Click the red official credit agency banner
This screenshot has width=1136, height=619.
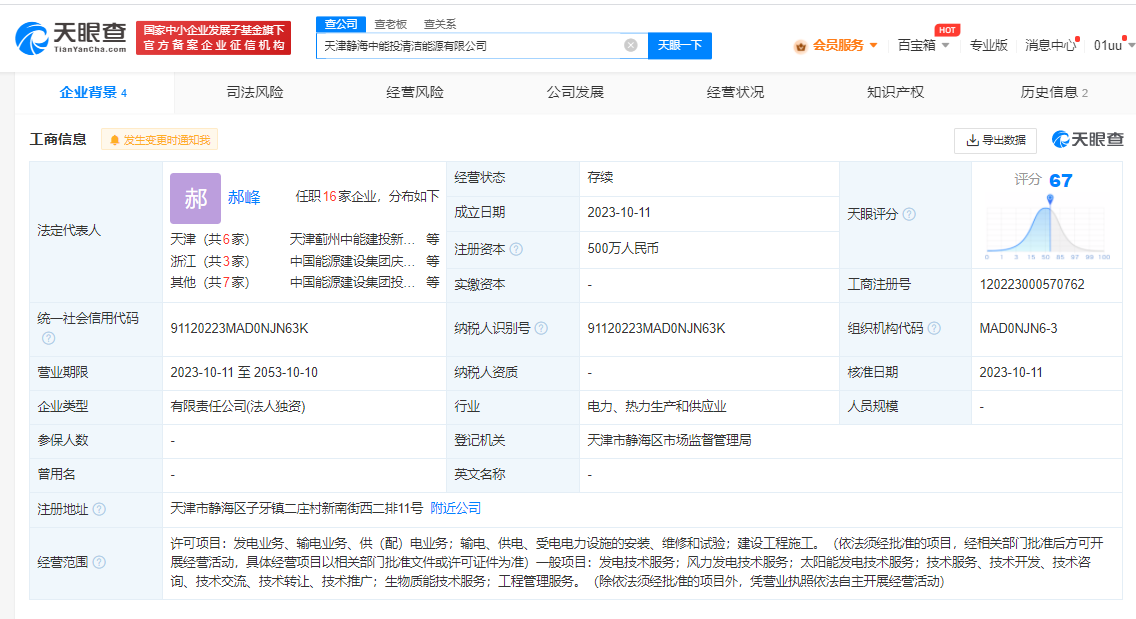click(x=214, y=38)
